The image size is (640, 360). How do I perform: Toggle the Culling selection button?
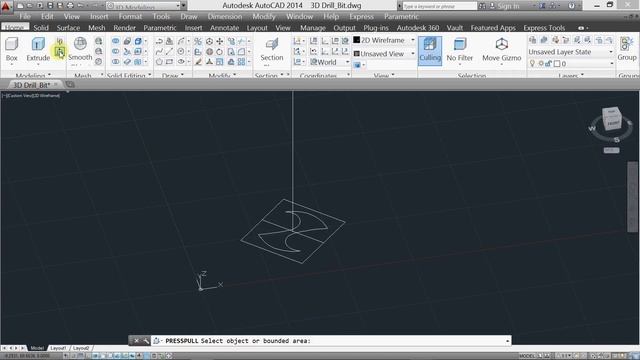tap(430, 50)
